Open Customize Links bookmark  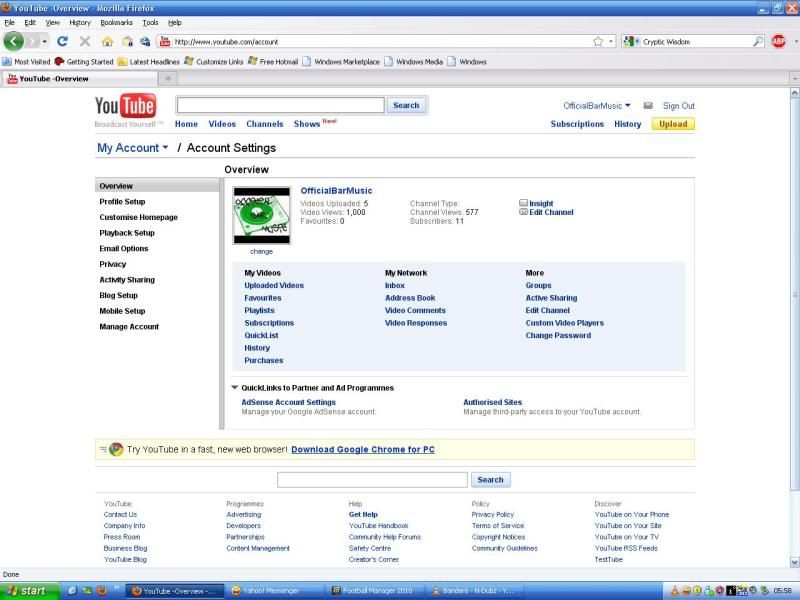pyautogui.click(x=214, y=62)
